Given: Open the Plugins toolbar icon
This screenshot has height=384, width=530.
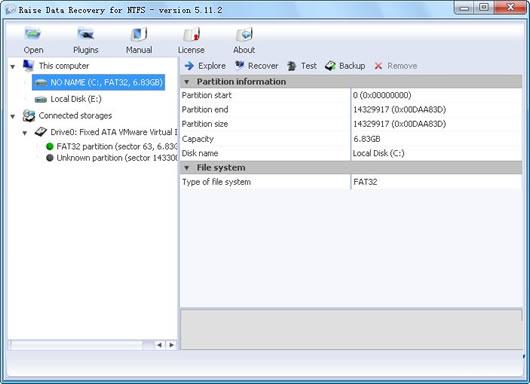Looking at the screenshot, I should pyautogui.click(x=86, y=34).
